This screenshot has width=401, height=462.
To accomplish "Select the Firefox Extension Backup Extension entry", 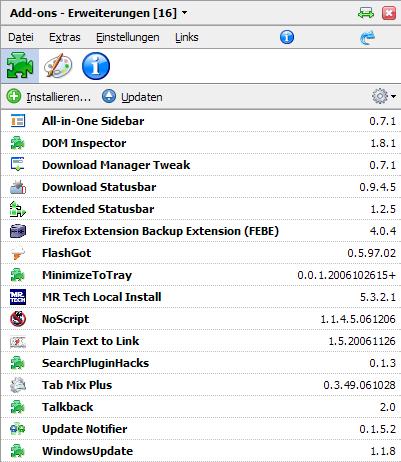I will point(200,231).
